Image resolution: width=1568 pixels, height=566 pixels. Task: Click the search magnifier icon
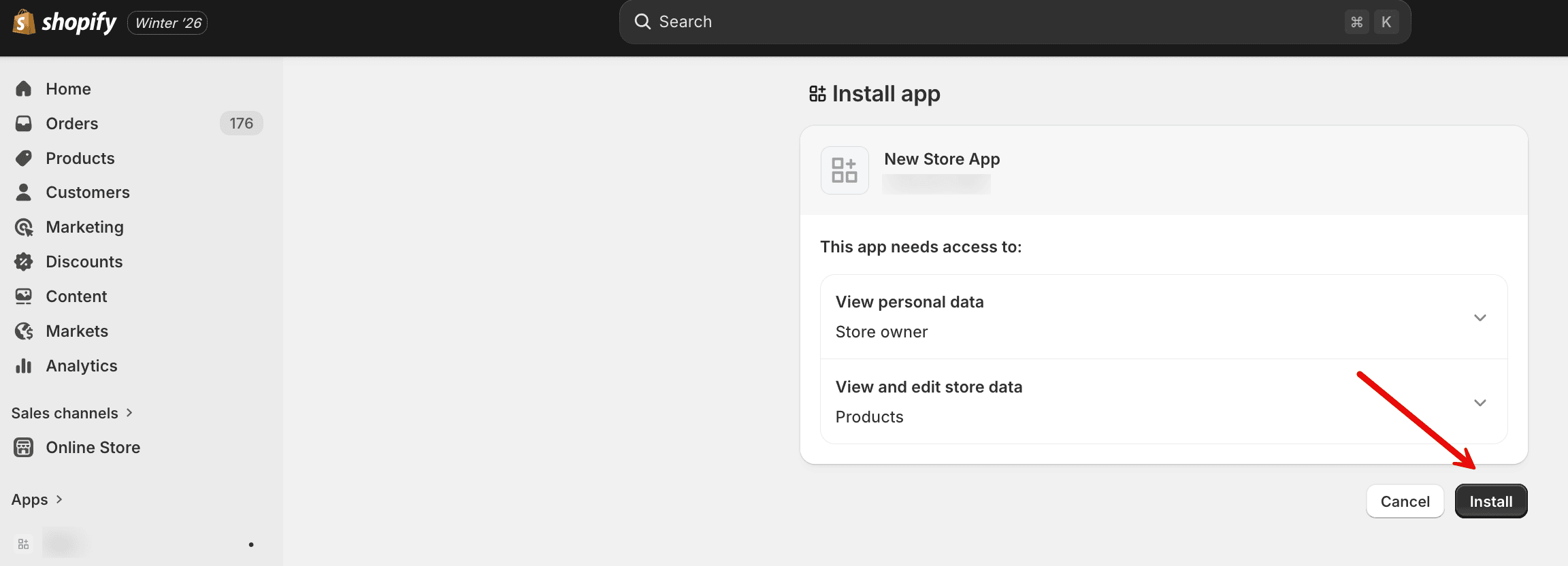pos(642,22)
